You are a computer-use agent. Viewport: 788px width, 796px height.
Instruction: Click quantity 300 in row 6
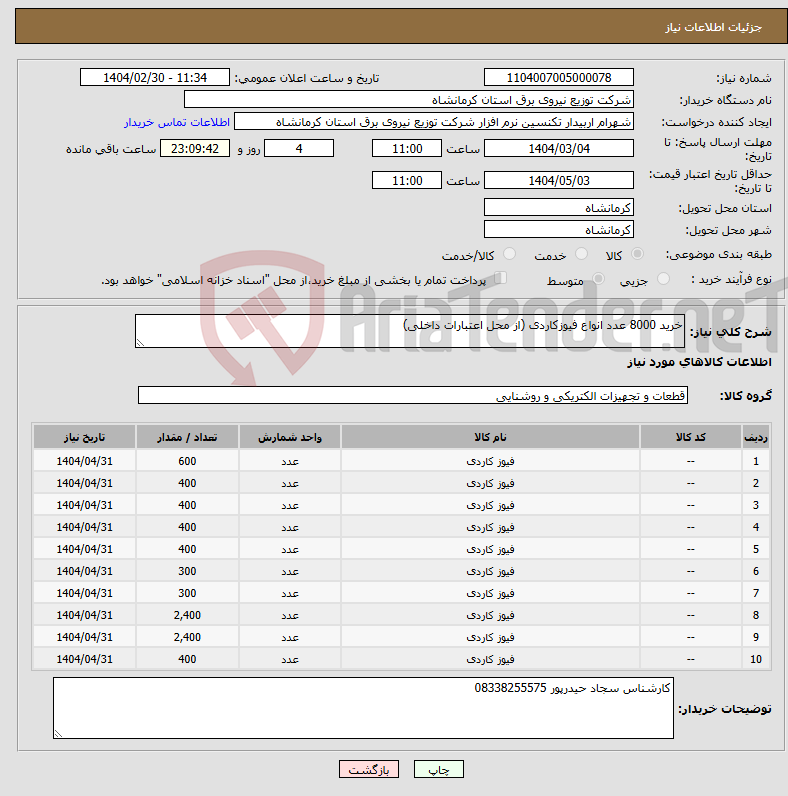[x=187, y=571]
